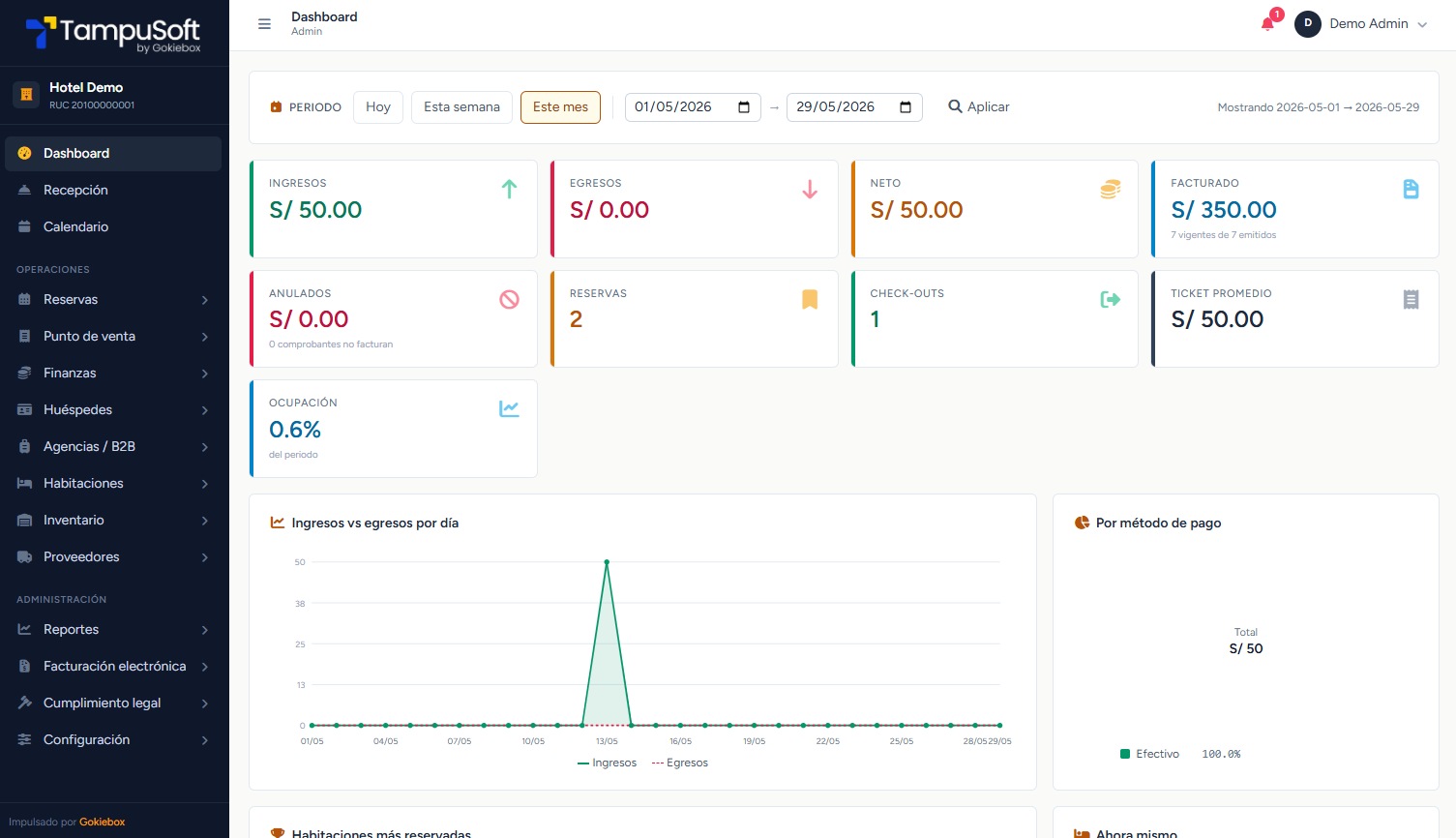The image size is (1456, 838).
Task: Open the notifications bell
Action: 1267,24
